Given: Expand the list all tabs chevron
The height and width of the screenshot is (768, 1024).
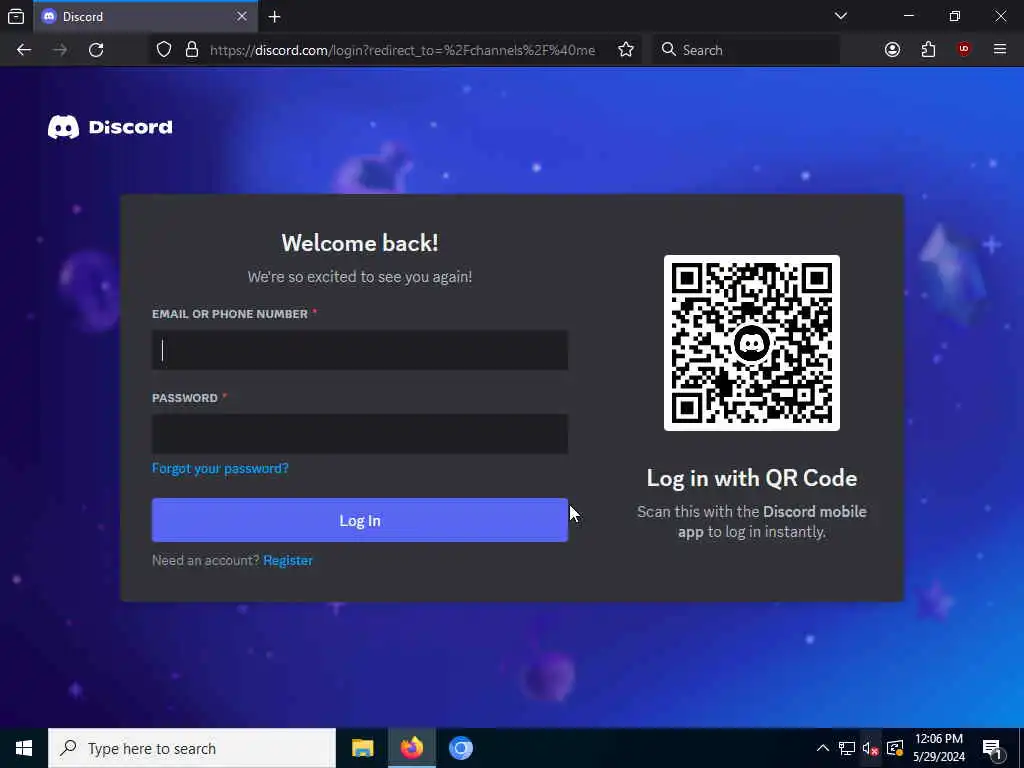Looking at the screenshot, I should click(x=840, y=16).
